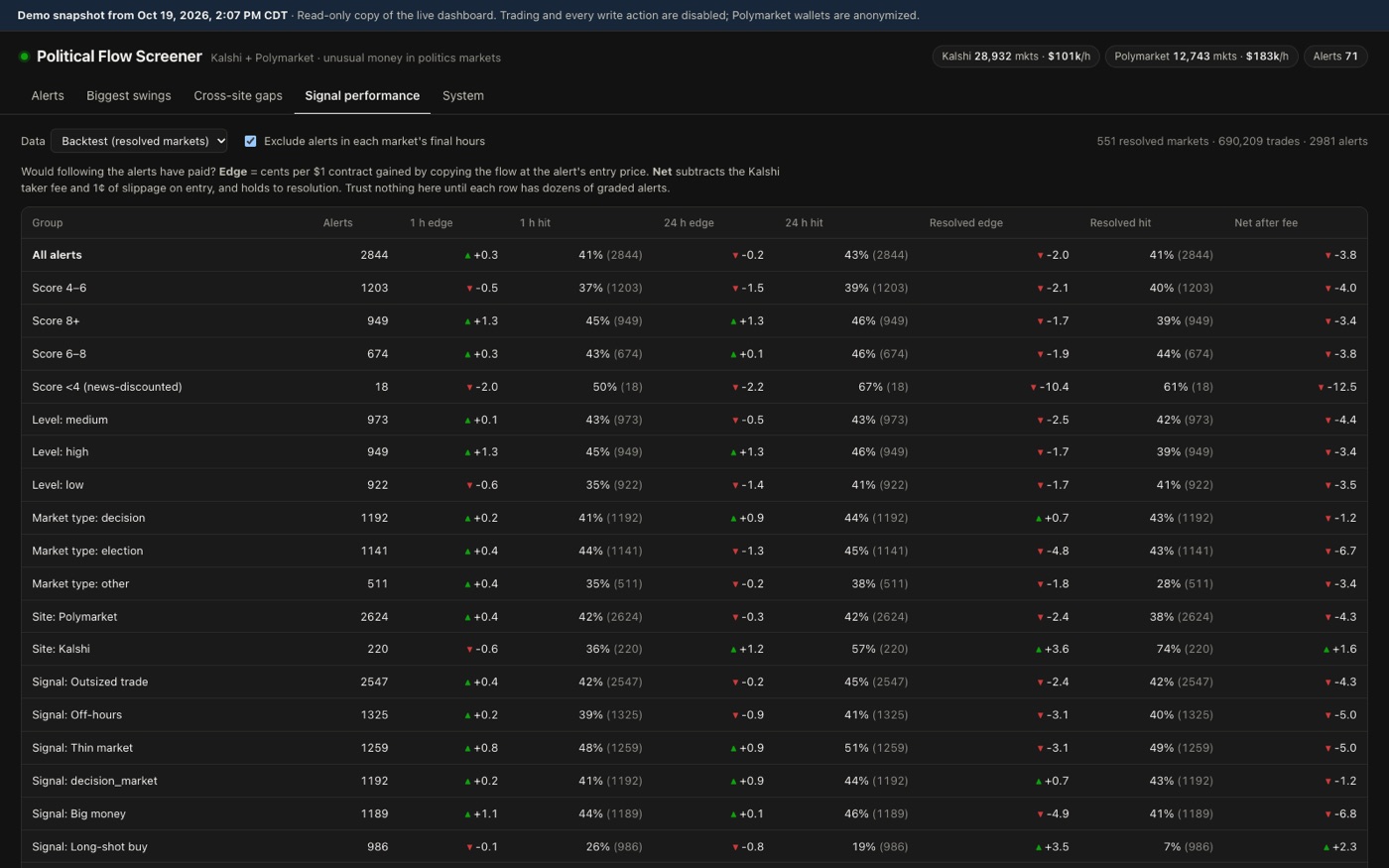Click the Site: Polymarket row label
Screen dimensions: 1389x868
coord(74,617)
